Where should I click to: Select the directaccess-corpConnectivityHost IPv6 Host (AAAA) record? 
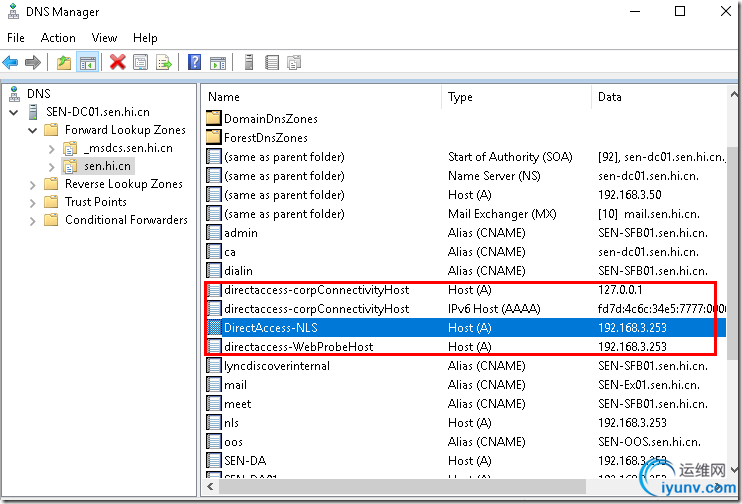466,309
